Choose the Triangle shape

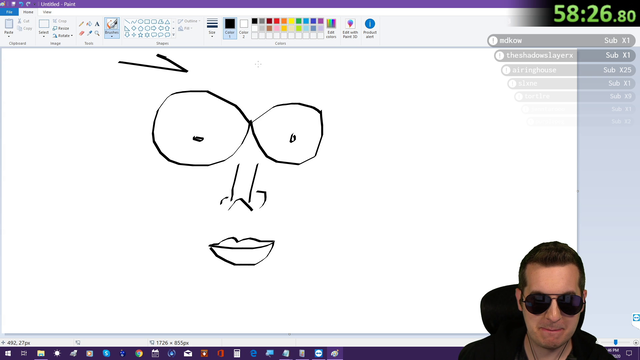167,22
